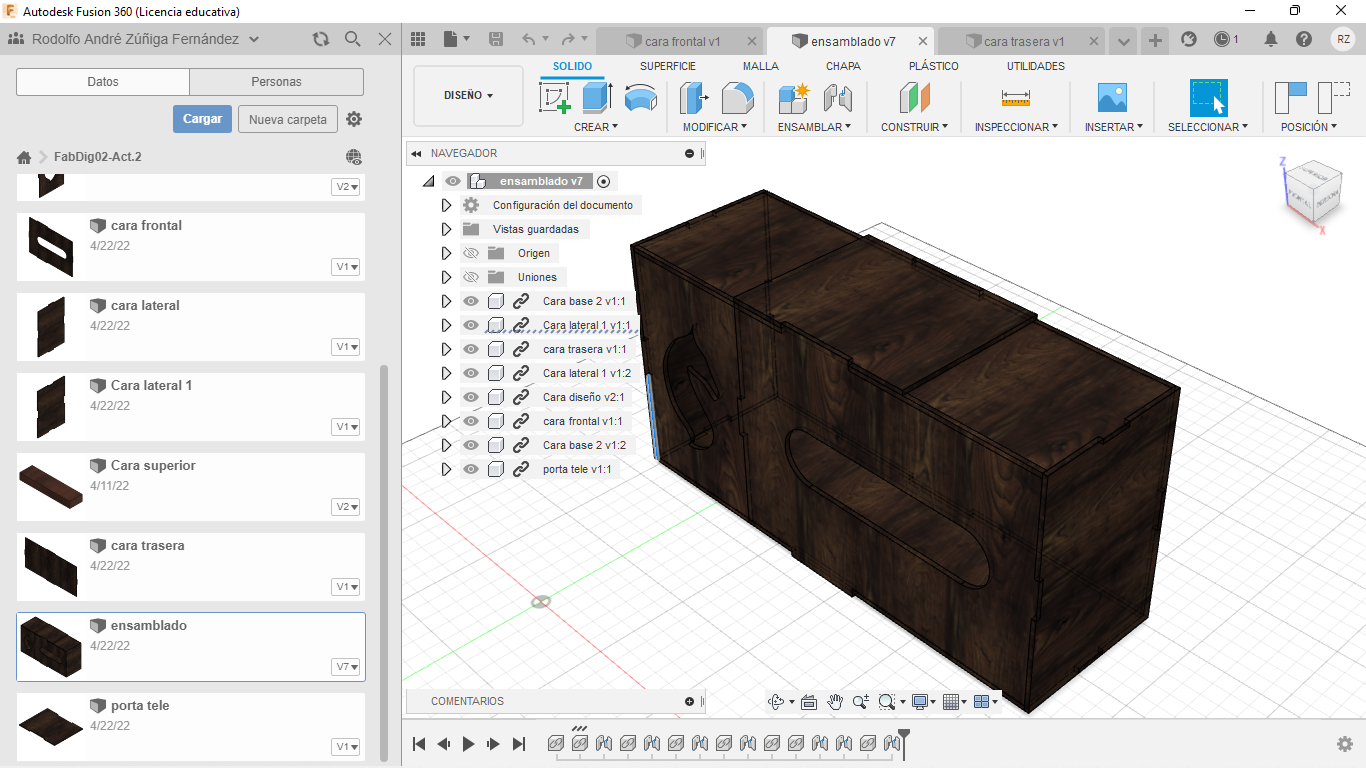Switch to the SUPERFICIE ribbon tab

point(667,66)
